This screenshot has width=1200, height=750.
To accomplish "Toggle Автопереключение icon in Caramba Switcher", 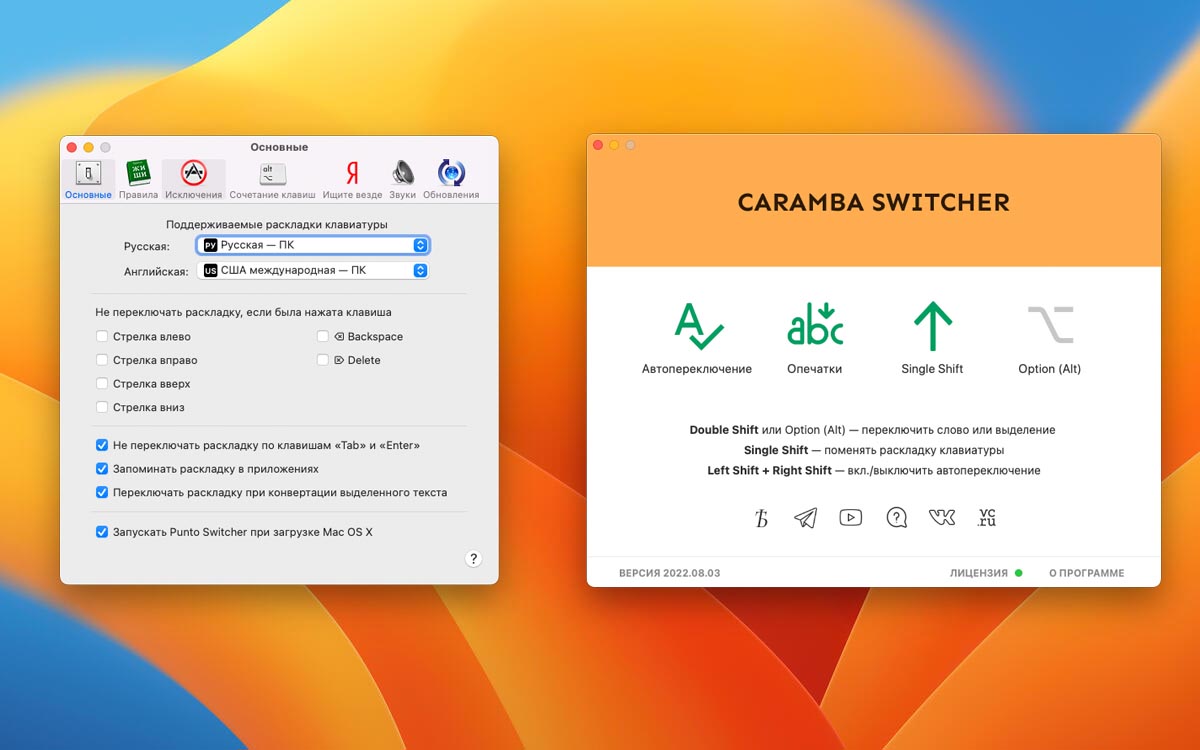I will click(x=697, y=327).
